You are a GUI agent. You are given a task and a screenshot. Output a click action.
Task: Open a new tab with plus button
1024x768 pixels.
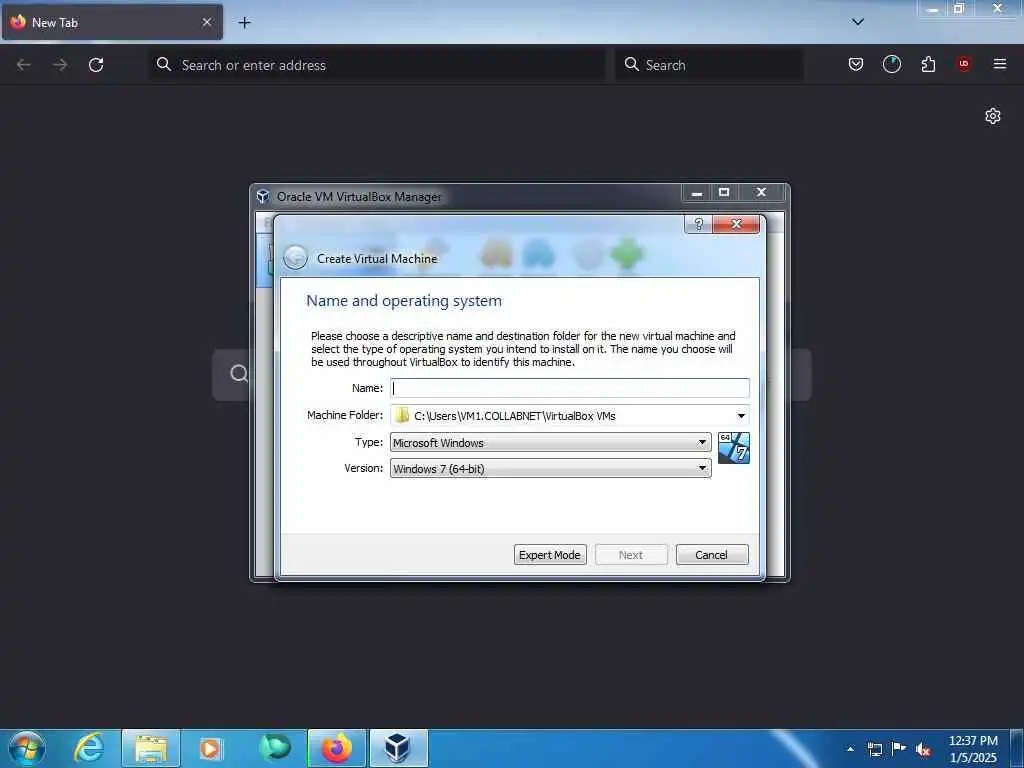click(244, 23)
